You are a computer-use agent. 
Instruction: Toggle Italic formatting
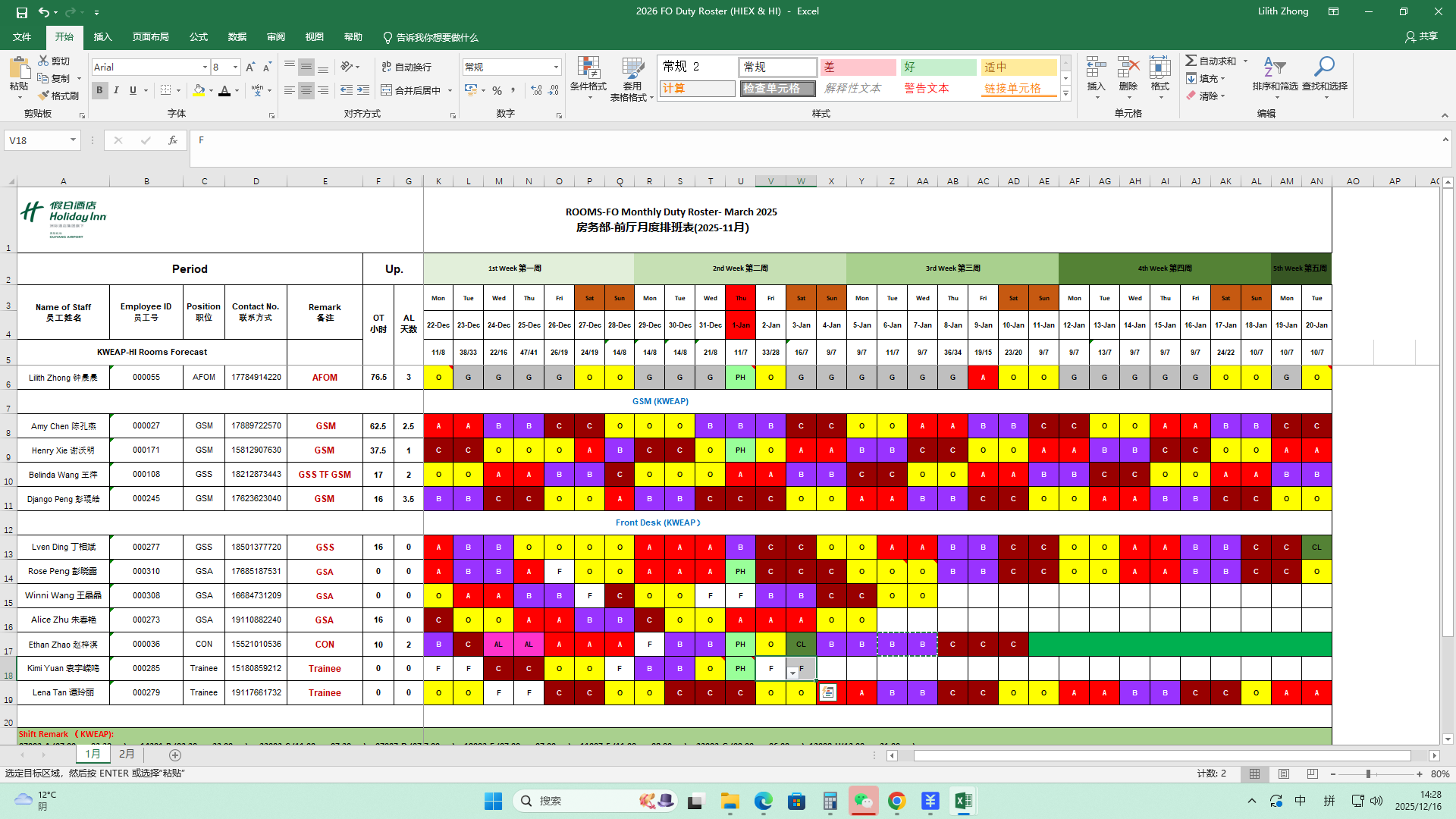pyautogui.click(x=116, y=90)
